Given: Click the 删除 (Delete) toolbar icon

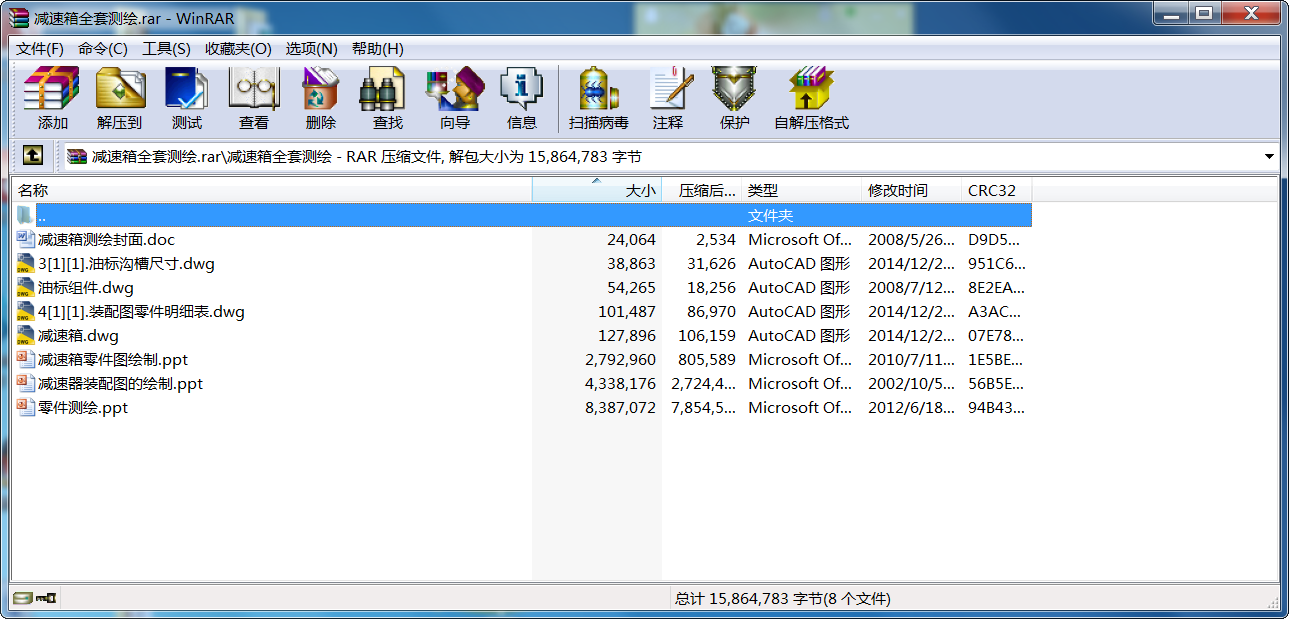Looking at the screenshot, I should pyautogui.click(x=320, y=89).
